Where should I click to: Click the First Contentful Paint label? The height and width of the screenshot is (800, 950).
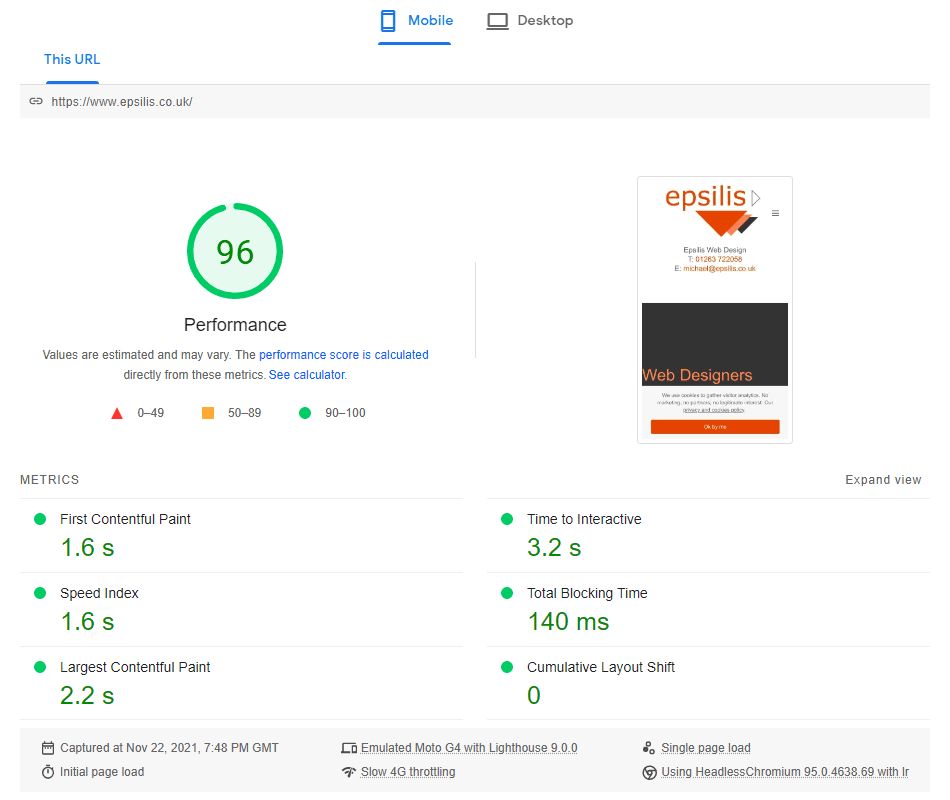coord(125,519)
